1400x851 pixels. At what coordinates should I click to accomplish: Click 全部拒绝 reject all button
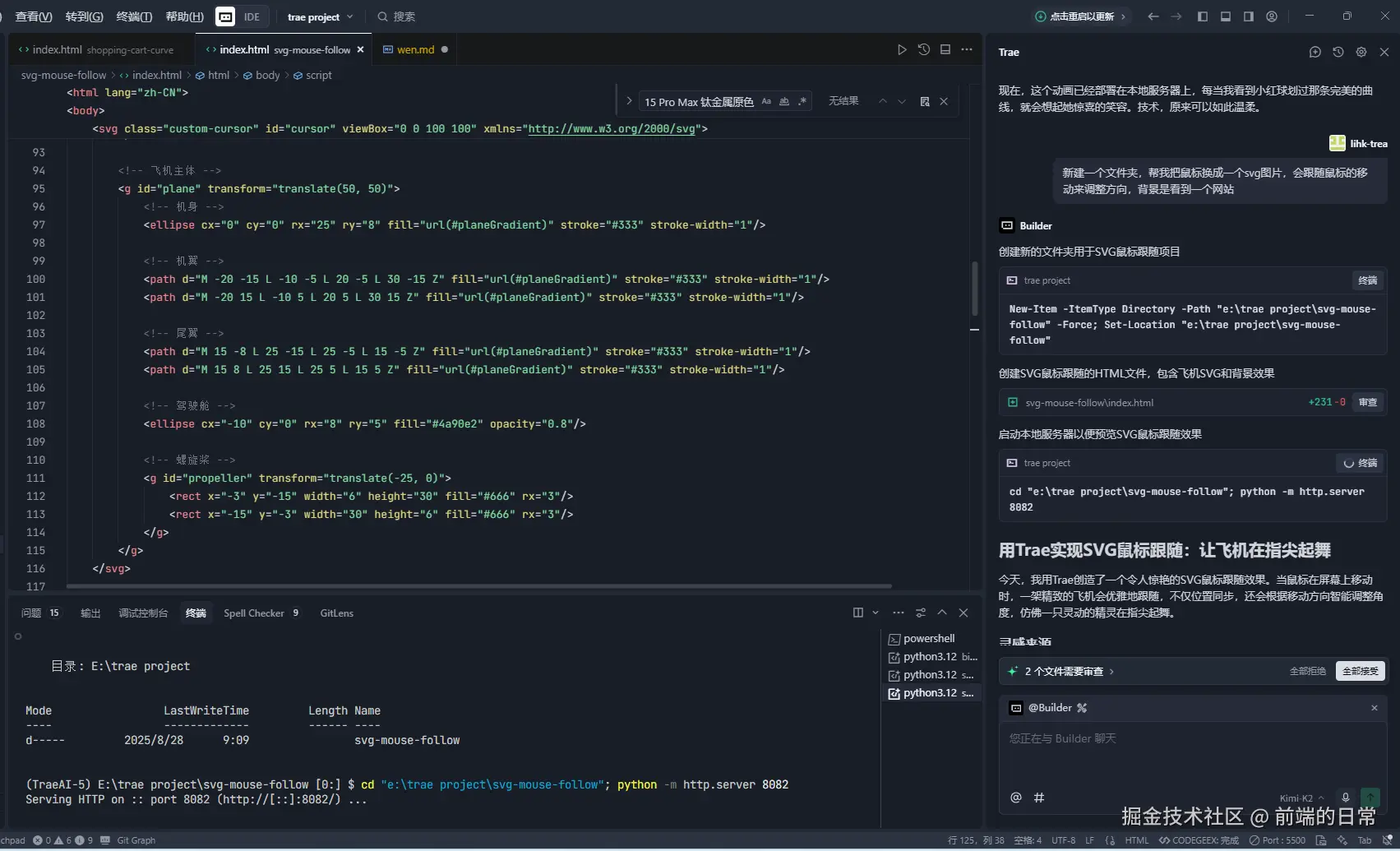pos(1307,671)
